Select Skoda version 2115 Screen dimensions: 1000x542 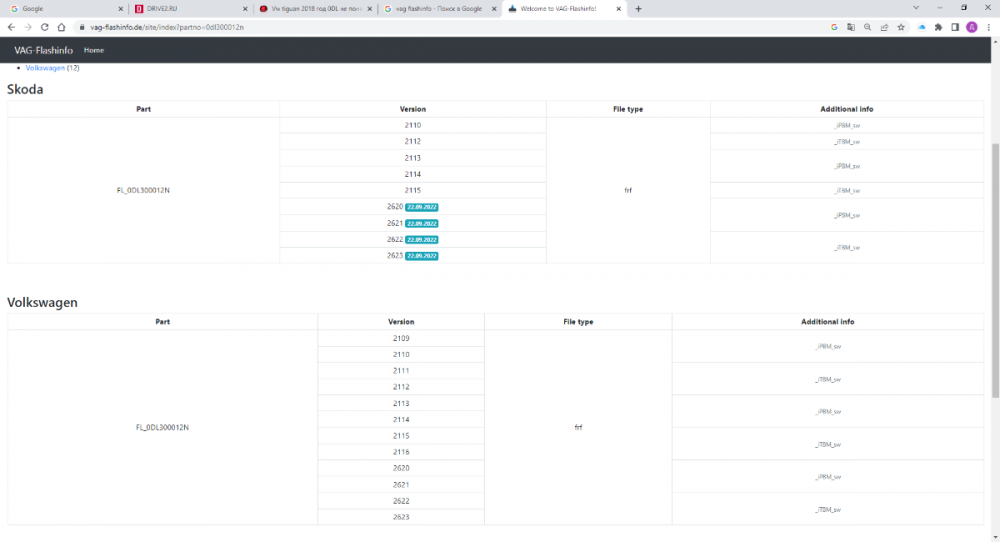coord(413,190)
